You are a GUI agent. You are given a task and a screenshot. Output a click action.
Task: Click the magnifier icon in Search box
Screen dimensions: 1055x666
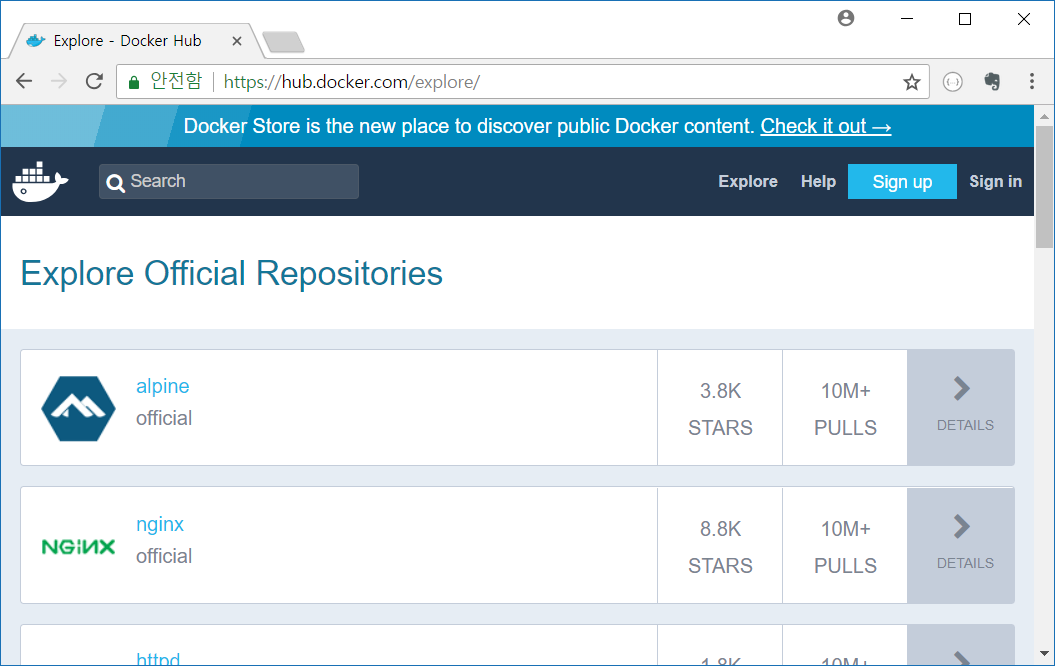point(116,183)
